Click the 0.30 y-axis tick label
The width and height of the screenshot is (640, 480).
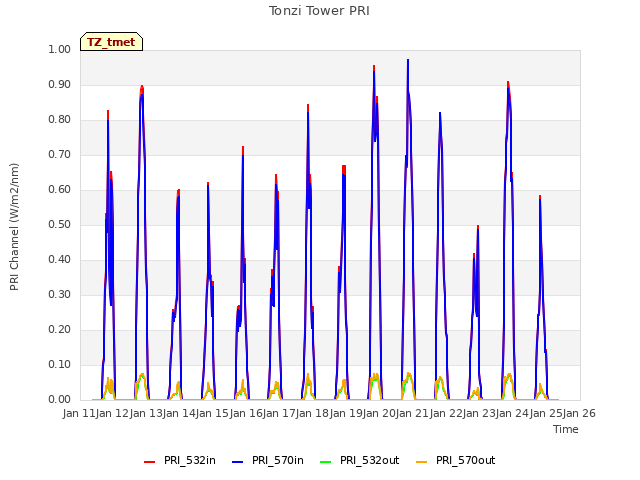(x=60, y=294)
